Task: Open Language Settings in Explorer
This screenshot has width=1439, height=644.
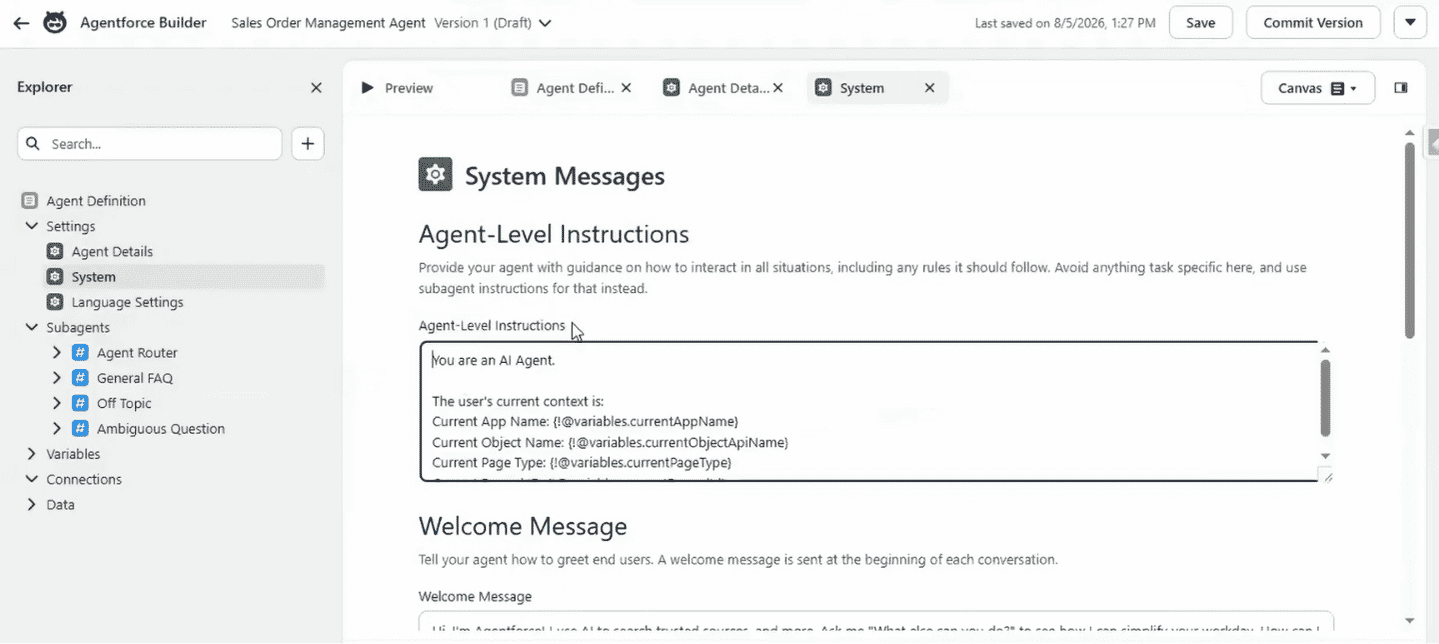Action: click(x=127, y=302)
